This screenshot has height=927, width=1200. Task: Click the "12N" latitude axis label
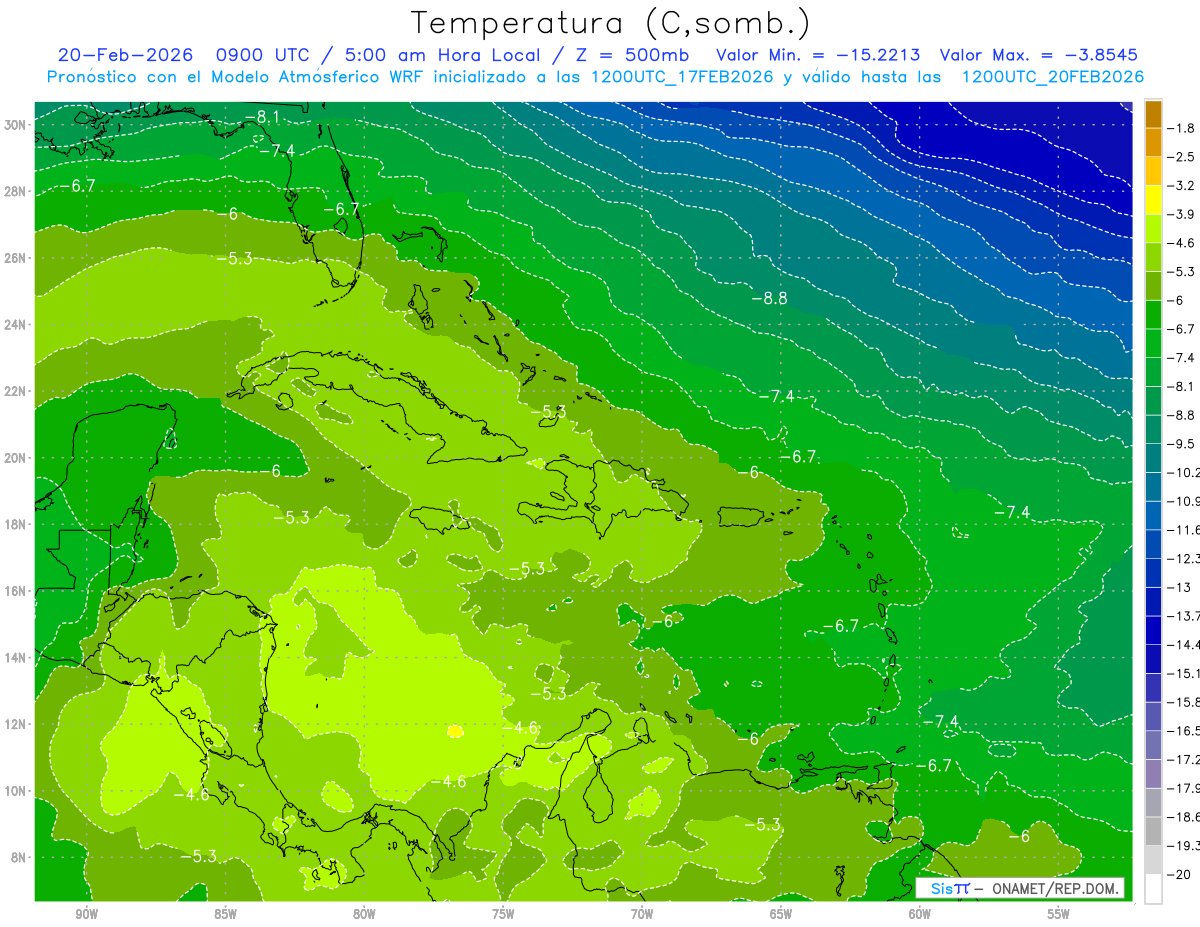point(15,724)
